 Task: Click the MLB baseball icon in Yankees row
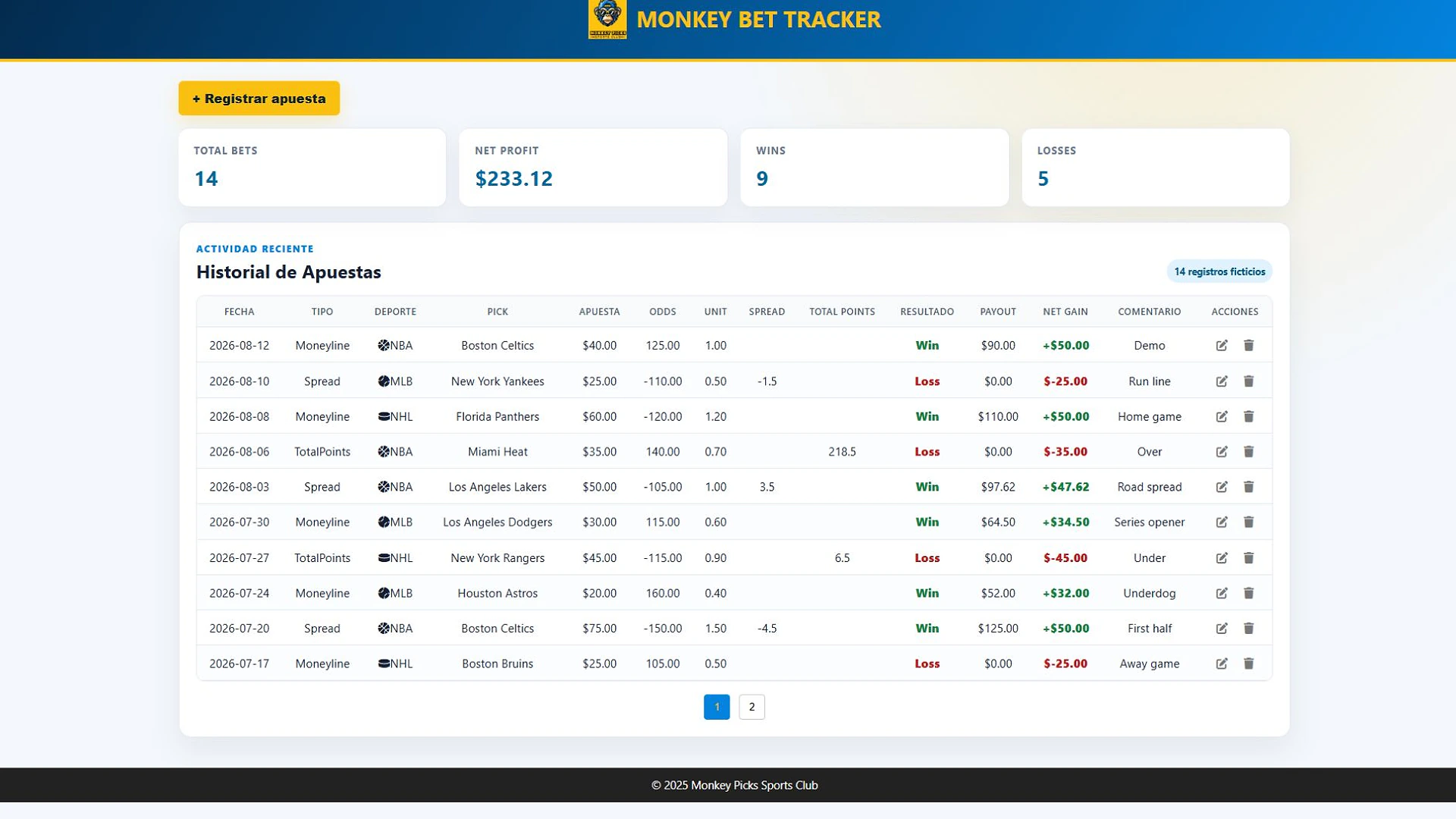[384, 381]
